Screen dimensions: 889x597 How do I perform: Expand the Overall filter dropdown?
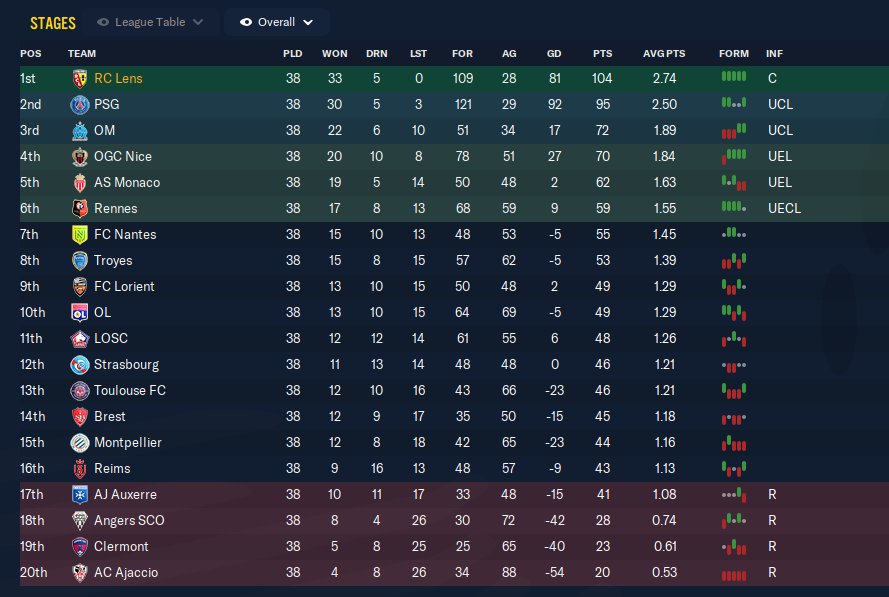(277, 22)
